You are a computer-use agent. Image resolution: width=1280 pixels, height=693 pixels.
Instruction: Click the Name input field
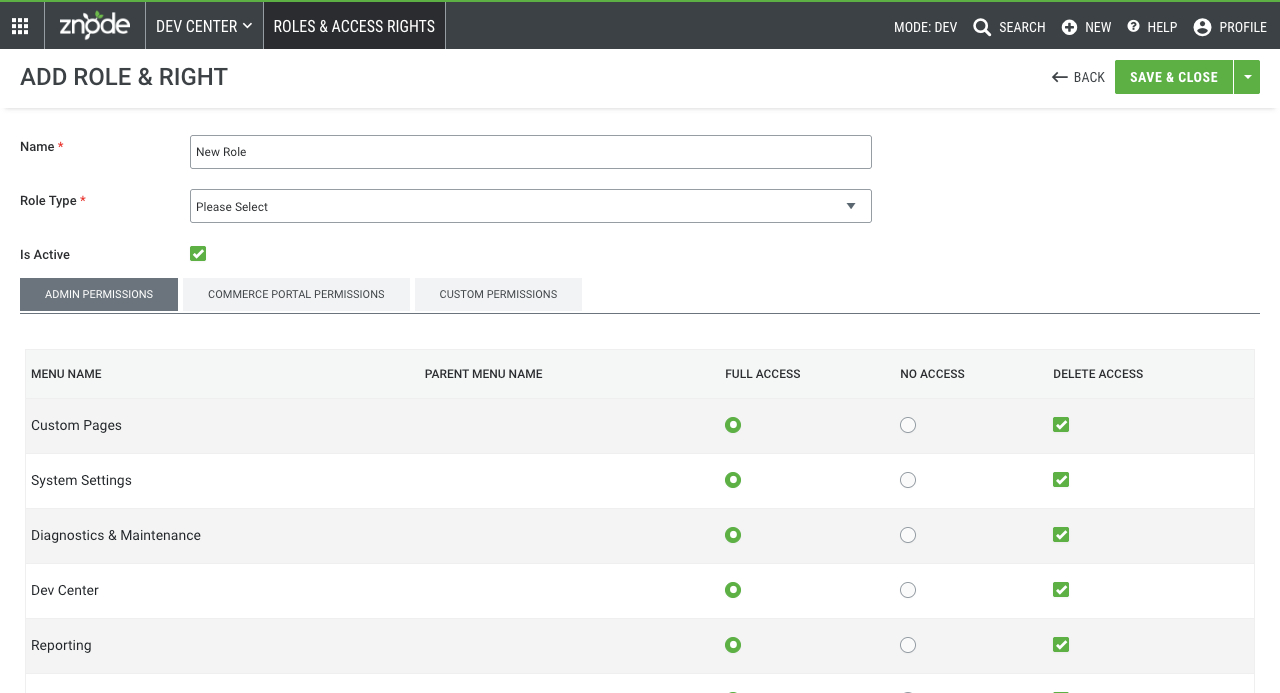click(531, 152)
